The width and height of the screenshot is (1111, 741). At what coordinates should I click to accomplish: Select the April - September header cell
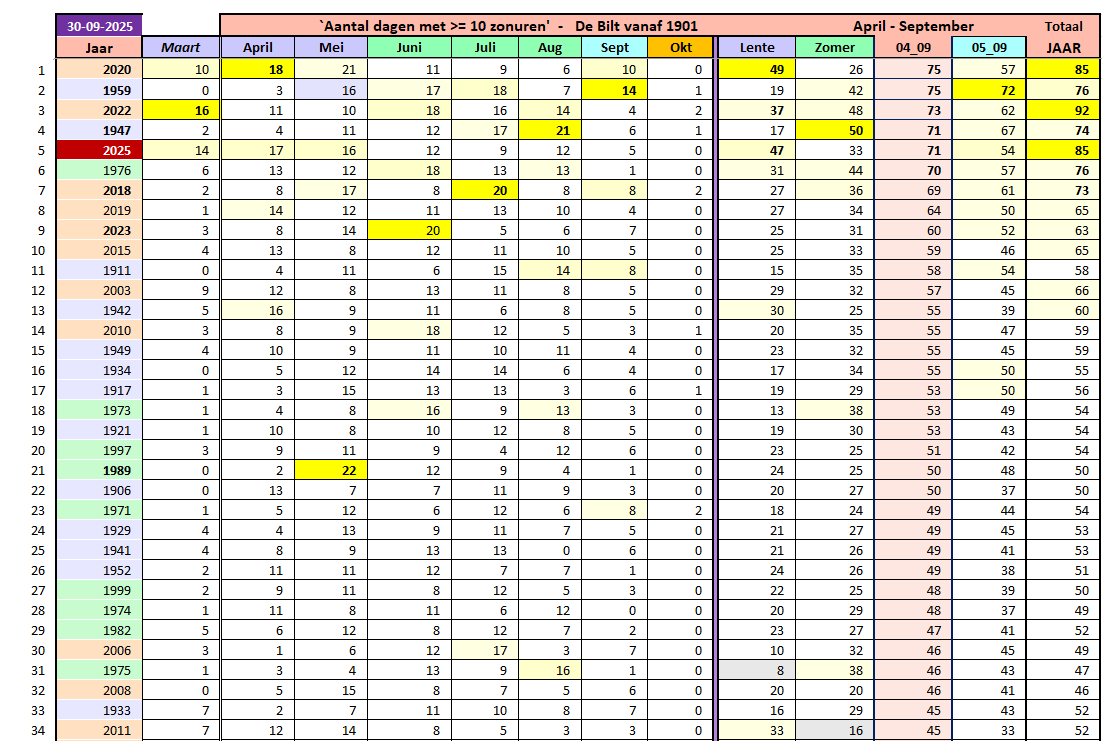[x=913, y=26]
